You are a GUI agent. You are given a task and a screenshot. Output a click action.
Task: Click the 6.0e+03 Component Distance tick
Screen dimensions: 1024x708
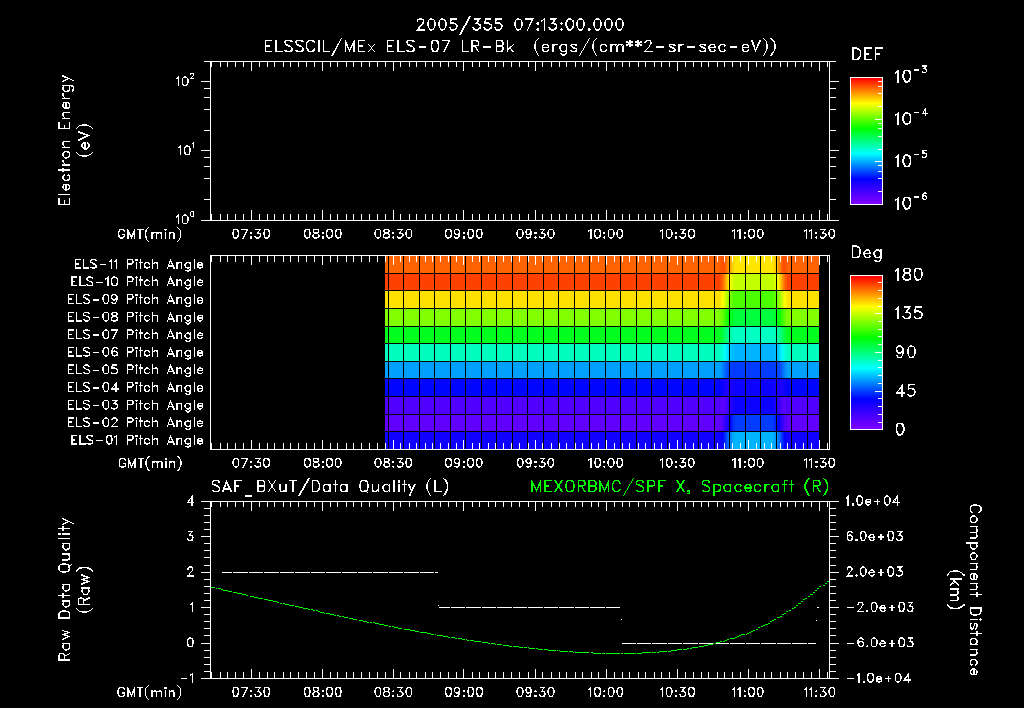pyautogui.click(x=874, y=536)
